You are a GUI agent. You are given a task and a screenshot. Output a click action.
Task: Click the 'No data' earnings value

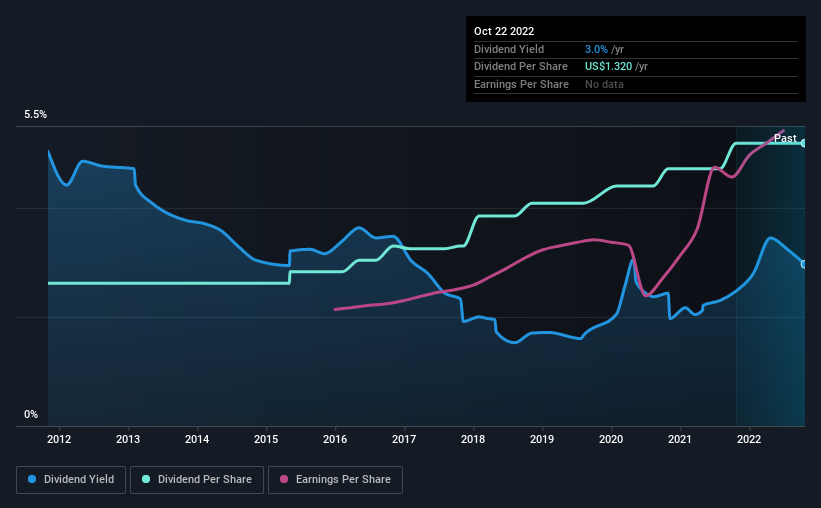pyautogui.click(x=604, y=84)
